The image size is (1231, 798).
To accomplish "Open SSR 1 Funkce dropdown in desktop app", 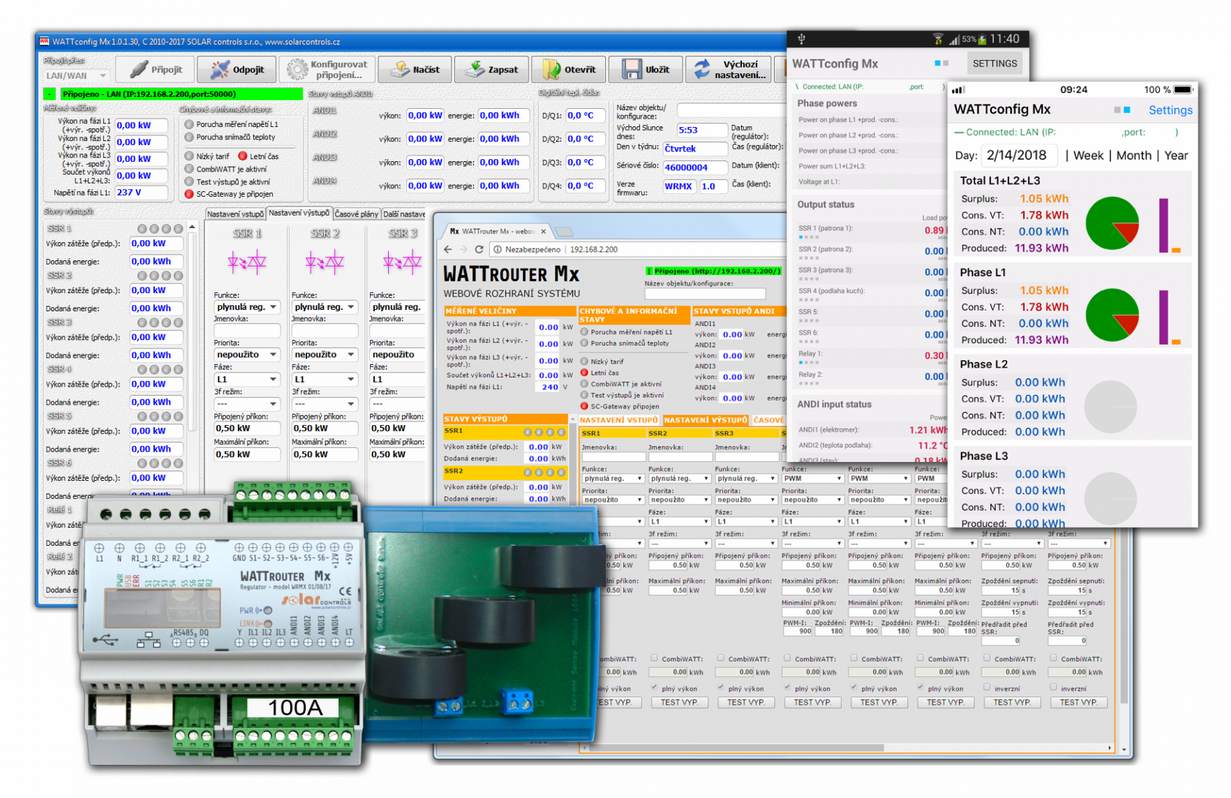I will pyautogui.click(x=246, y=307).
